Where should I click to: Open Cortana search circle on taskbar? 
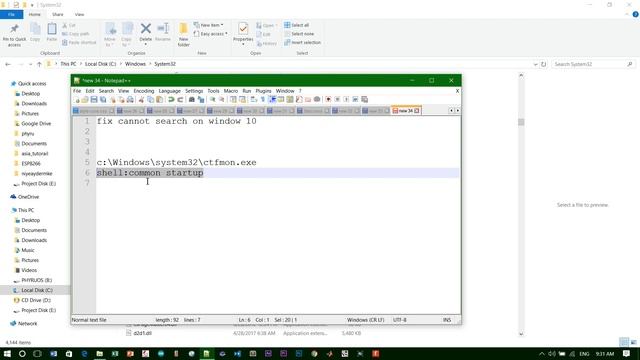[22, 353]
